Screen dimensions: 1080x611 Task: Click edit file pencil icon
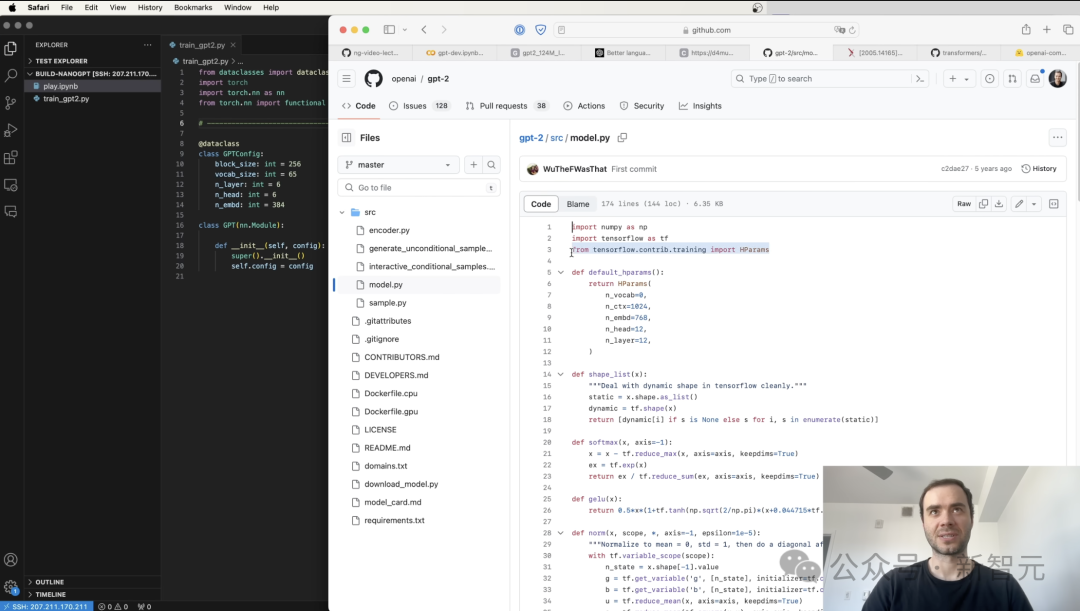click(1019, 204)
